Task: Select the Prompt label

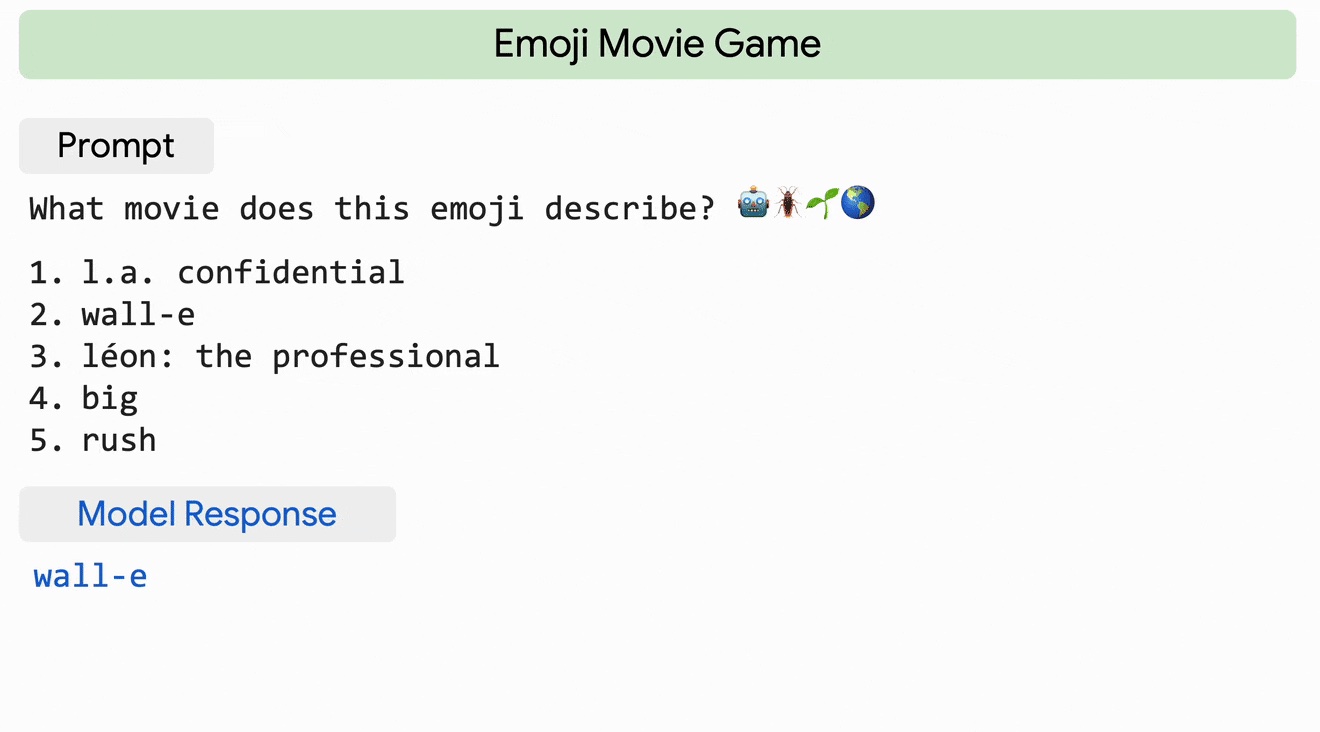Action: coord(116,146)
